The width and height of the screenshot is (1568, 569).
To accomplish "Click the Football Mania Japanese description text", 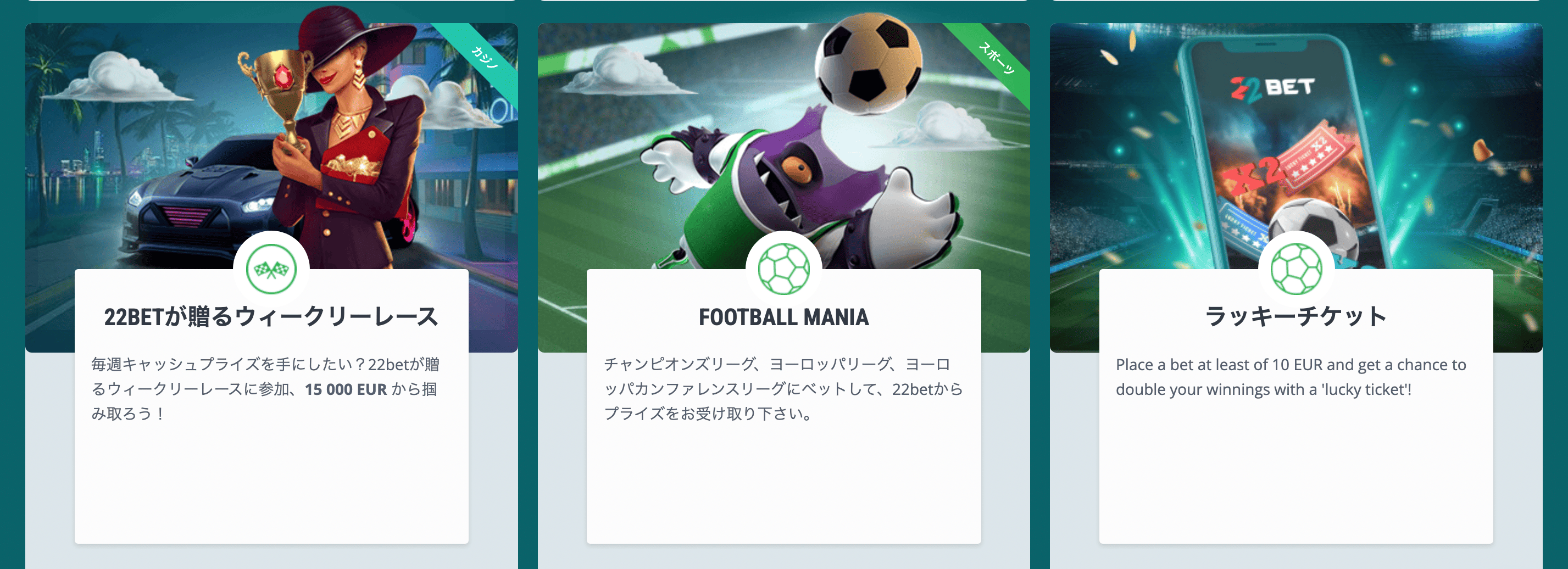I will point(783,389).
